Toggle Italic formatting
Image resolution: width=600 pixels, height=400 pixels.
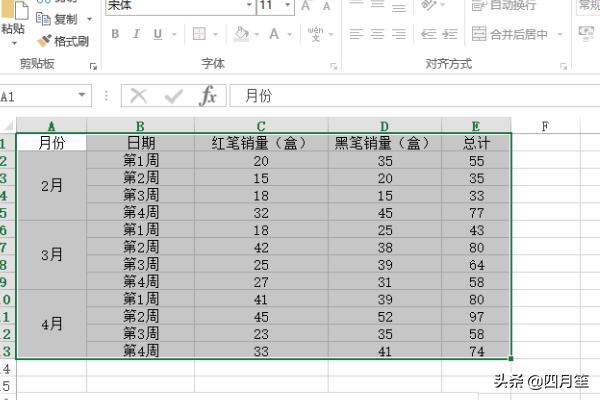click(x=136, y=34)
